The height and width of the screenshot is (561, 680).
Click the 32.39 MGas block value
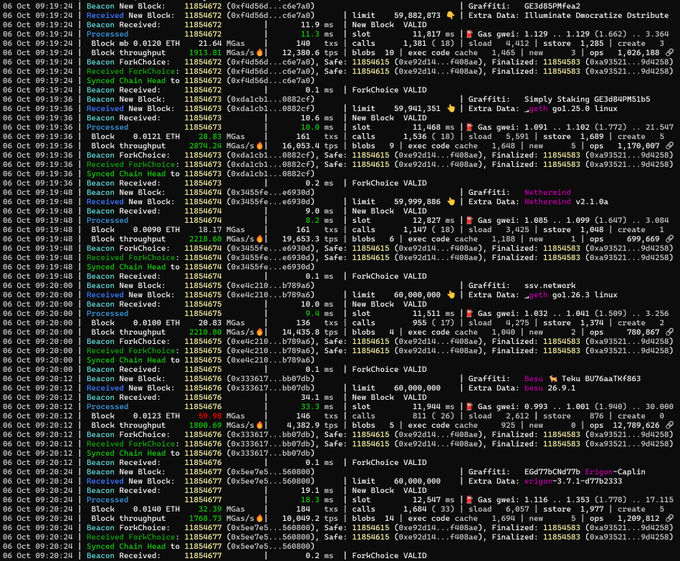209,509
